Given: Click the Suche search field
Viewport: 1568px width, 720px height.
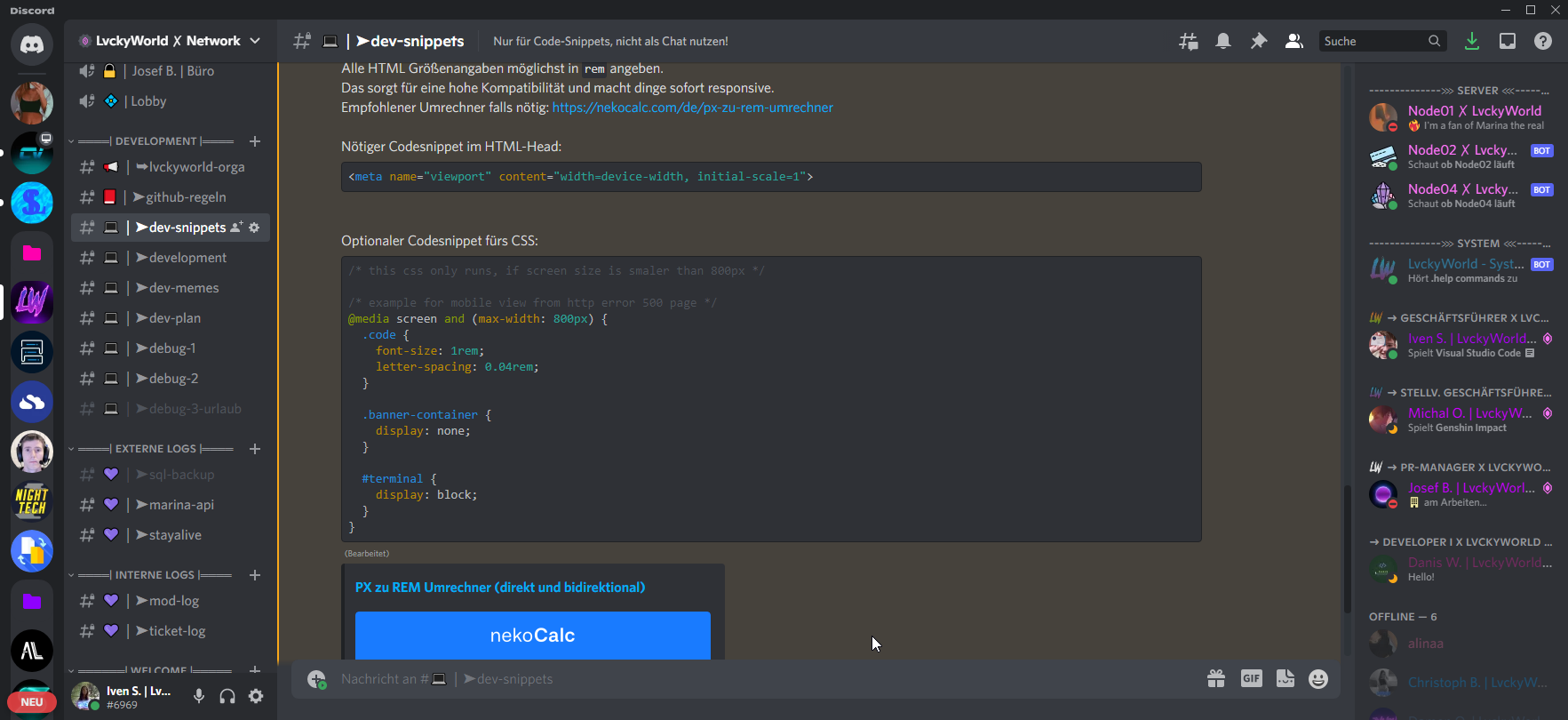Looking at the screenshot, I should click(1373, 42).
